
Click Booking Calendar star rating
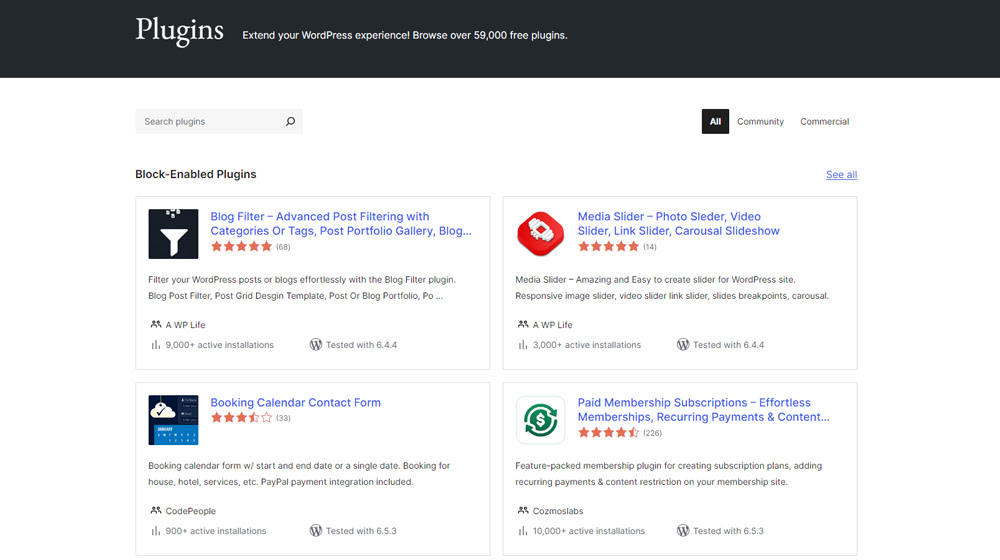241,418
